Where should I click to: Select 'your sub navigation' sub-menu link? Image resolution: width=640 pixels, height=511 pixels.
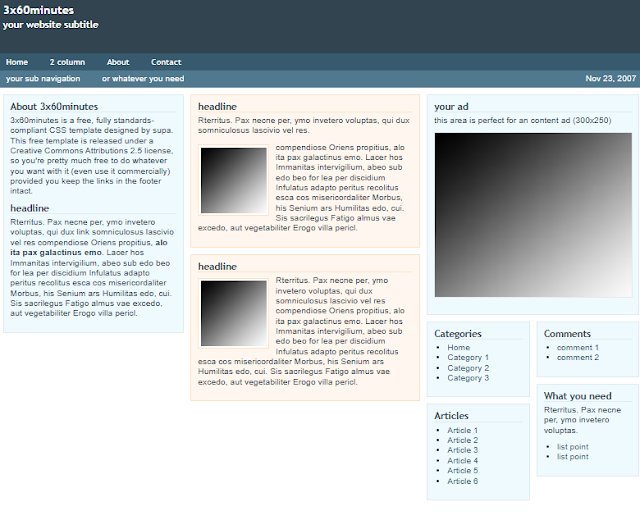point(43,78)
